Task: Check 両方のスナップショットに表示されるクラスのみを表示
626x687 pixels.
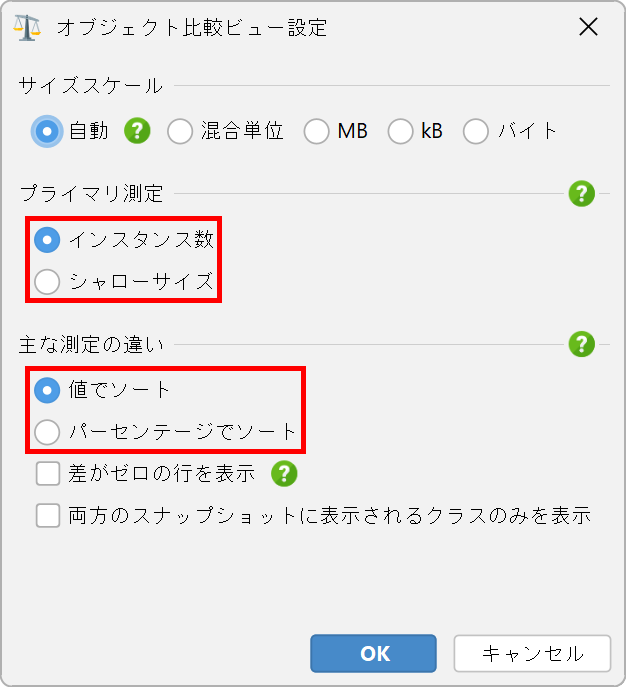Action: coord(48,516)
